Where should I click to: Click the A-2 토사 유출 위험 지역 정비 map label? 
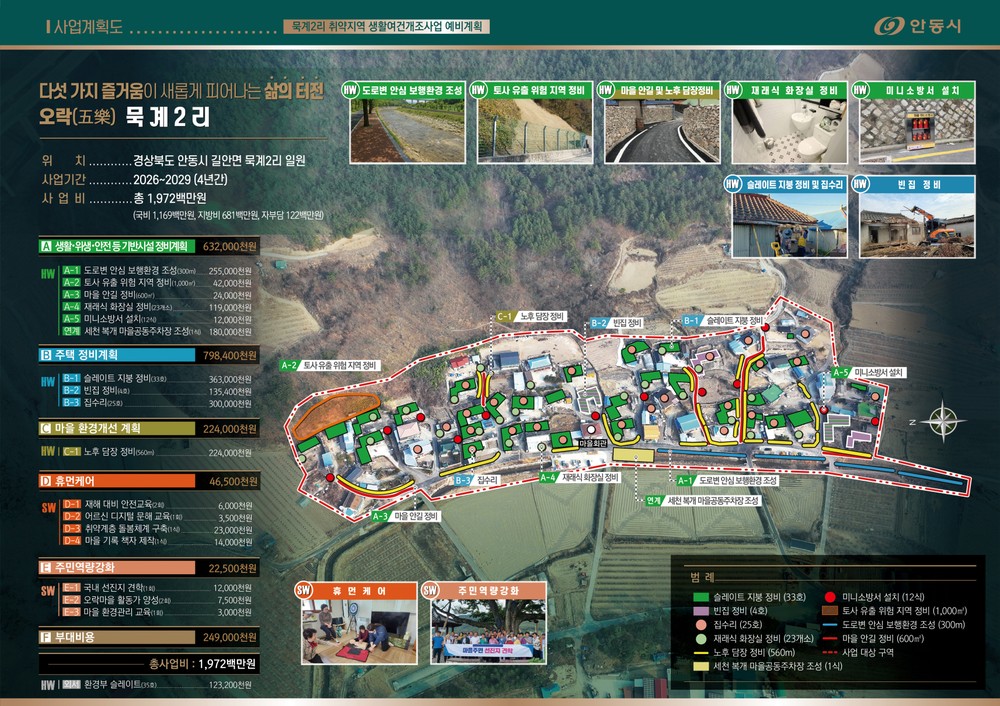click(330, 365)
